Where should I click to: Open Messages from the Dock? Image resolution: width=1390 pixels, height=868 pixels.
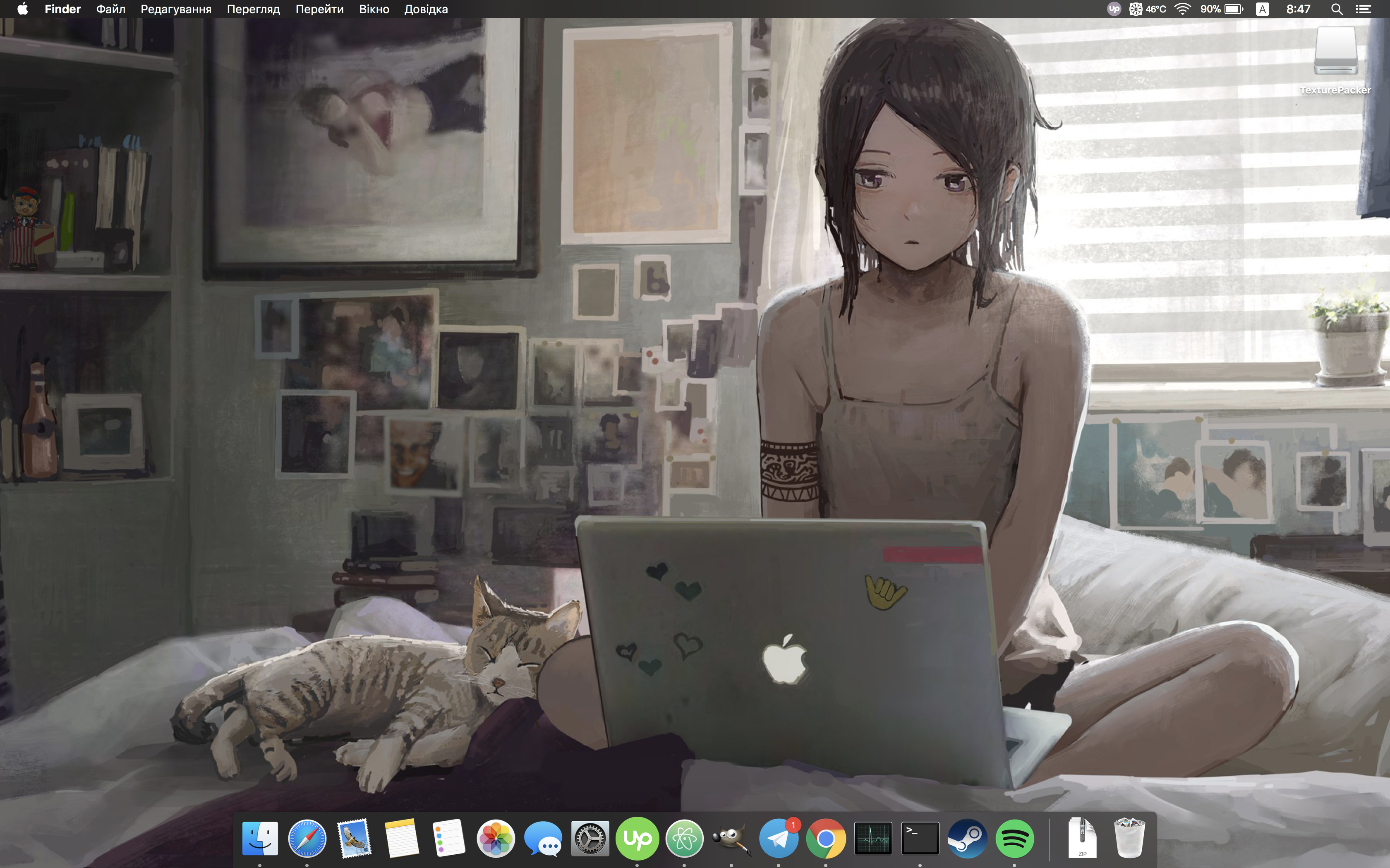coord(542,839)
